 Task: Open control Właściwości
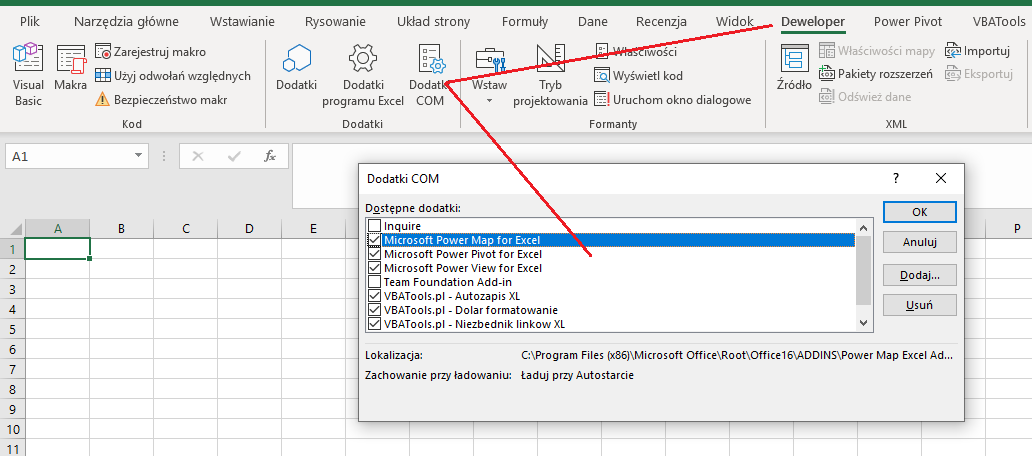[x=636, y=51]
